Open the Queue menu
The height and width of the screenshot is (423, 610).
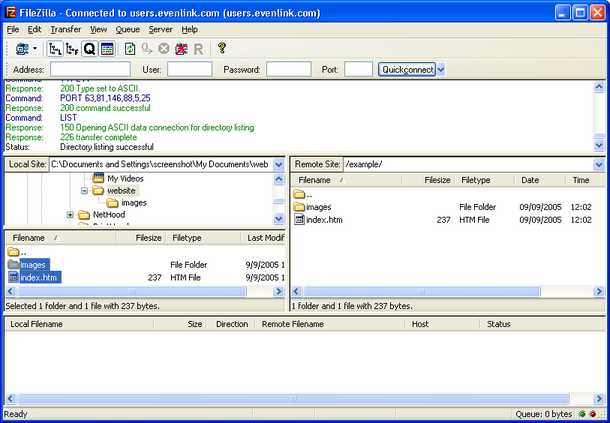[x=128, y=30]
